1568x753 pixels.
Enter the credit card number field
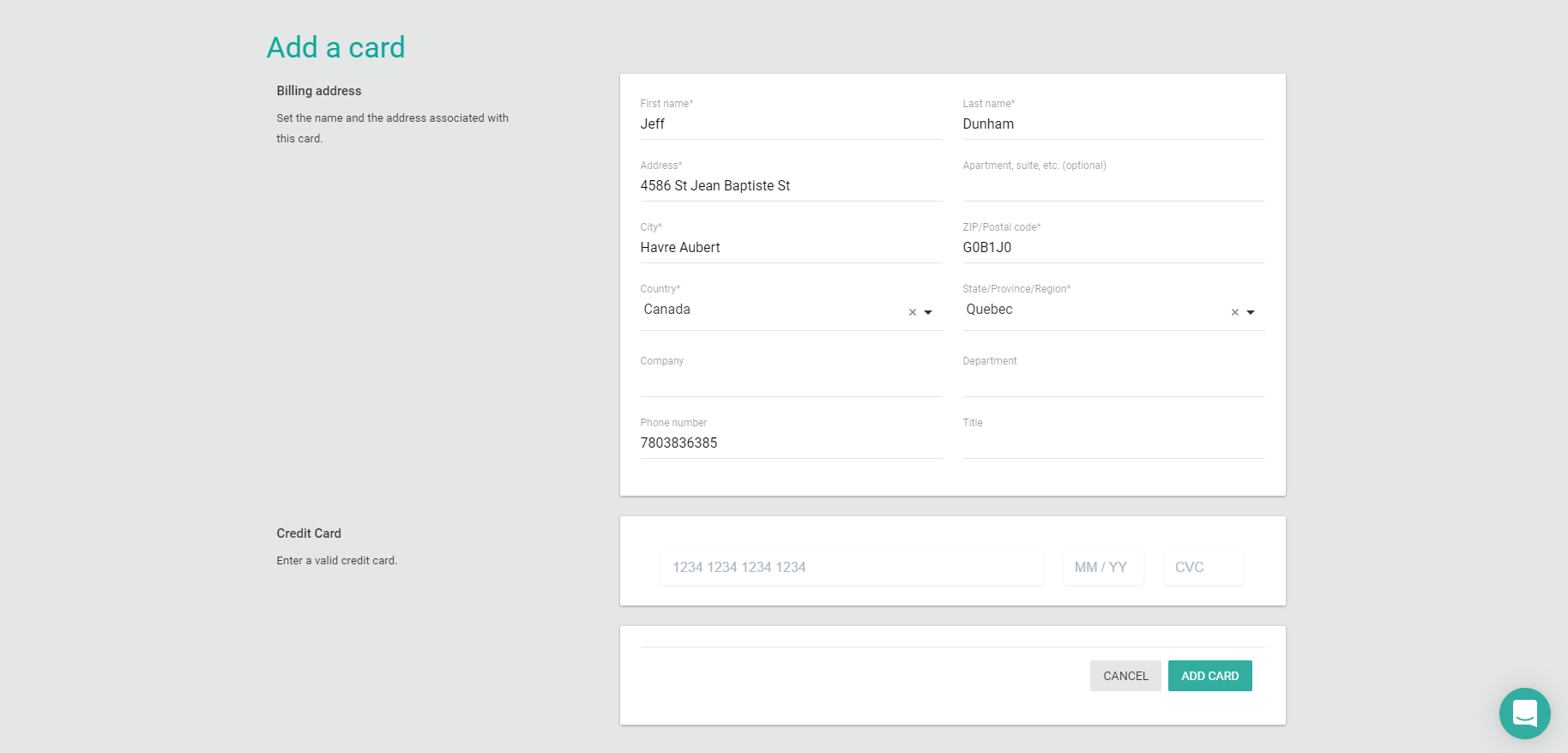850,568
